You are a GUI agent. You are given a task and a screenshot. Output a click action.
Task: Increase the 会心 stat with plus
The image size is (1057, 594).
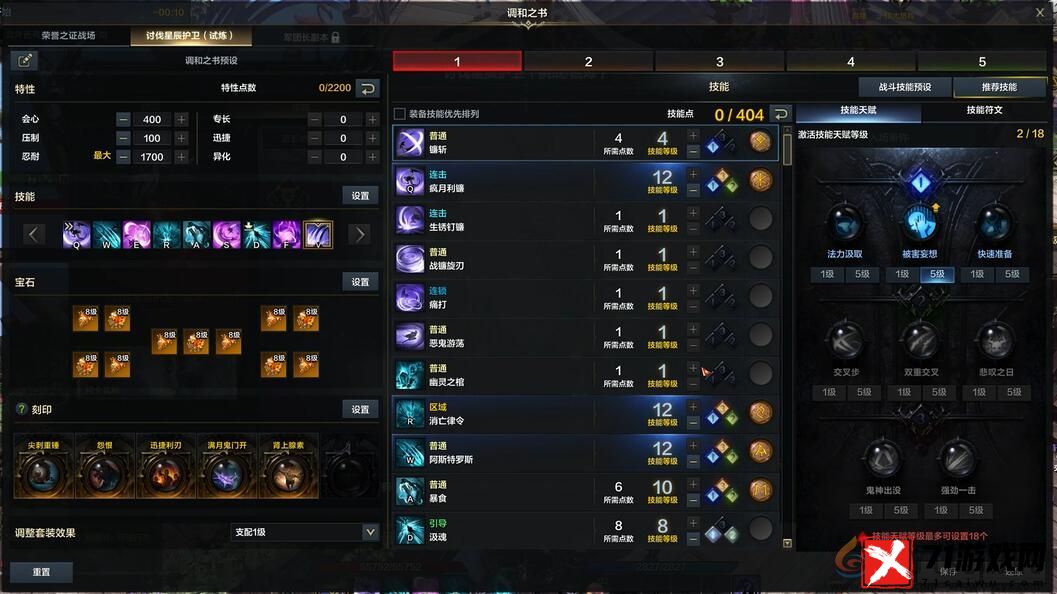[x=181, y=119]
